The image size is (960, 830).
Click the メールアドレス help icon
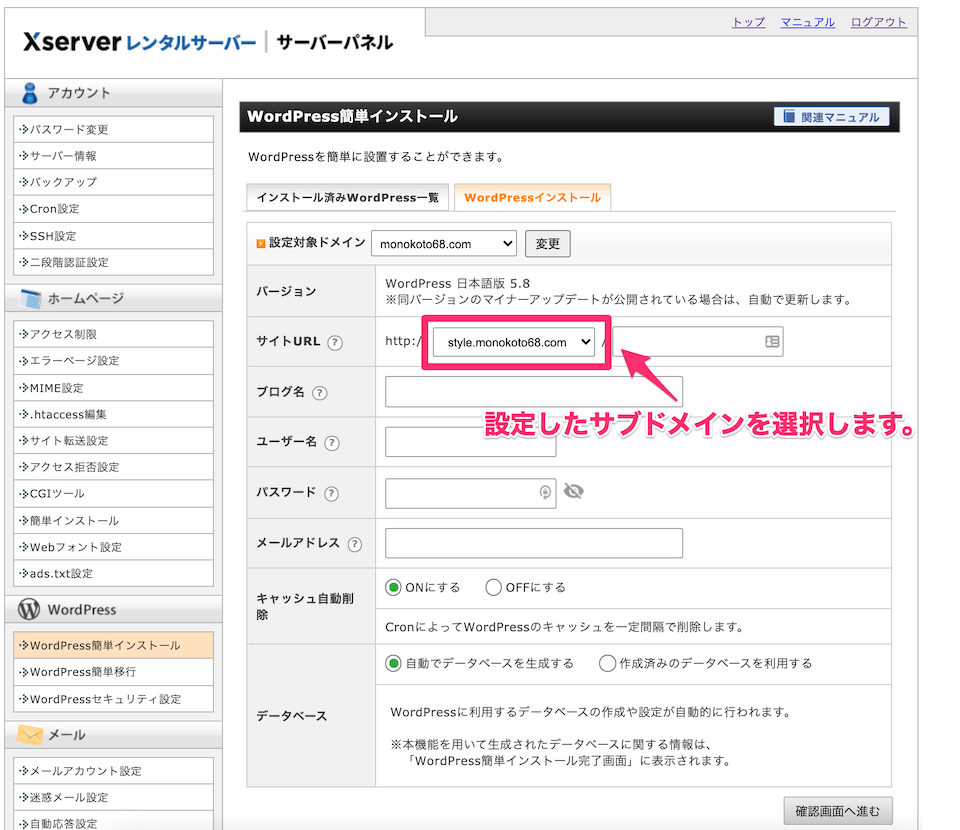coord(357,544)
